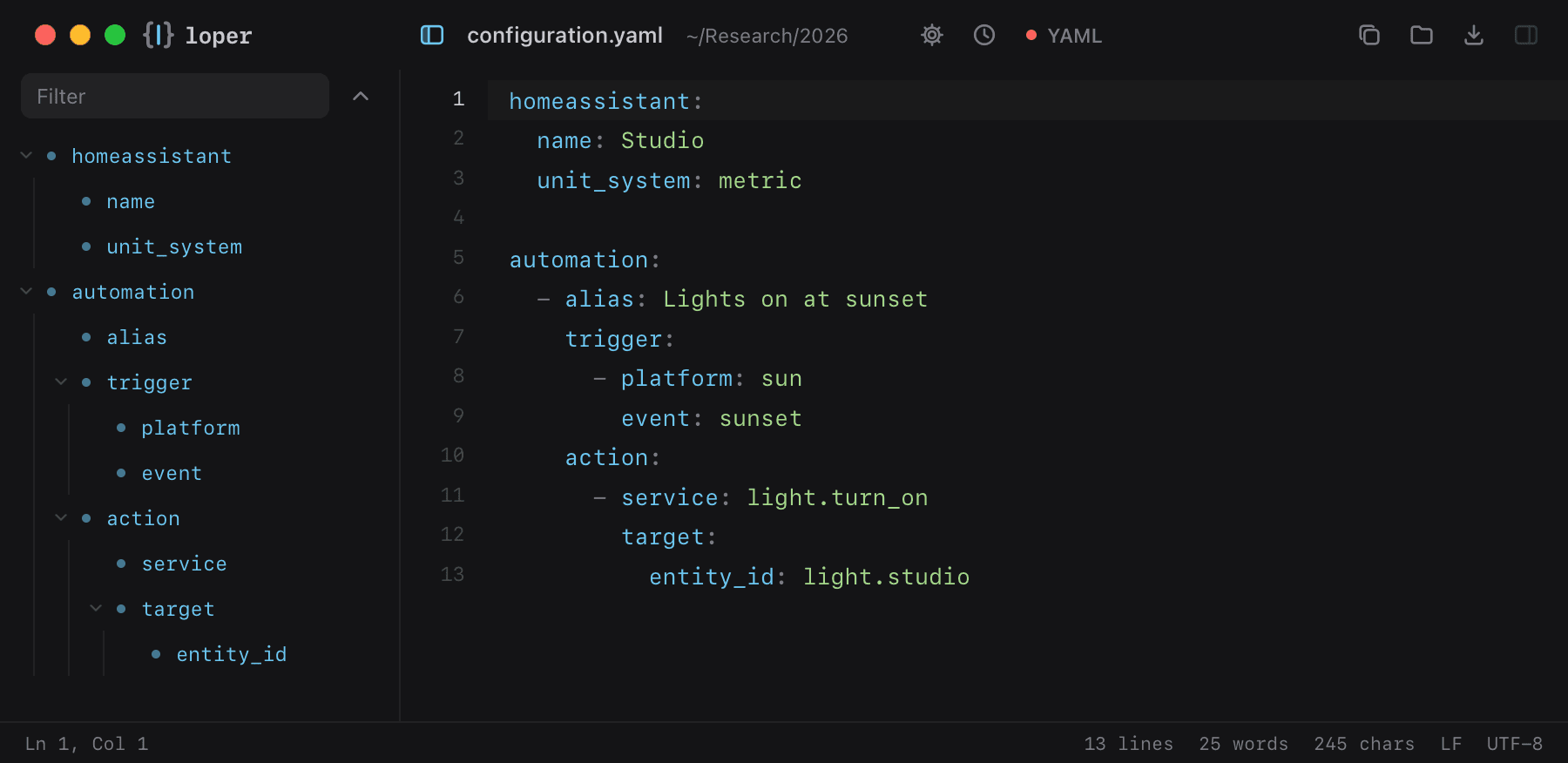Click 'light.studio' in the editor
This screenshot has width=1568, height=763.
886,577
